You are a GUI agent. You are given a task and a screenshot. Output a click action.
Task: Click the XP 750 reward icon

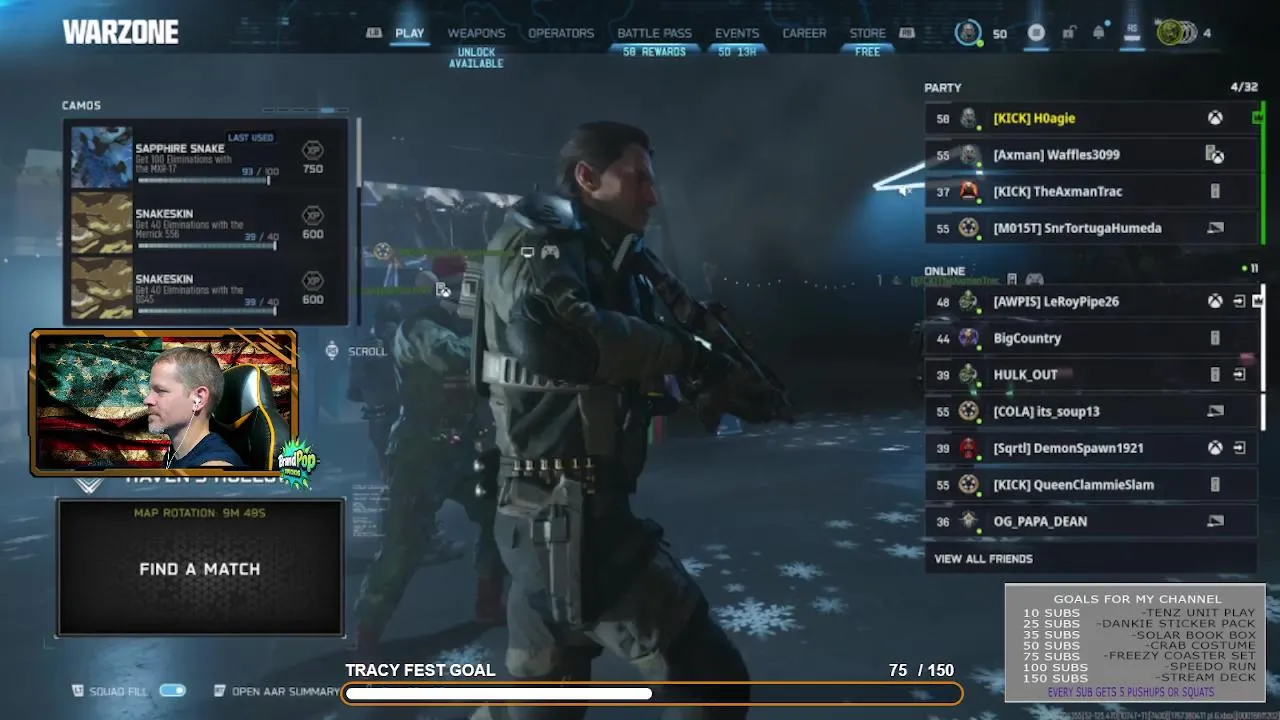click(313, 150)
